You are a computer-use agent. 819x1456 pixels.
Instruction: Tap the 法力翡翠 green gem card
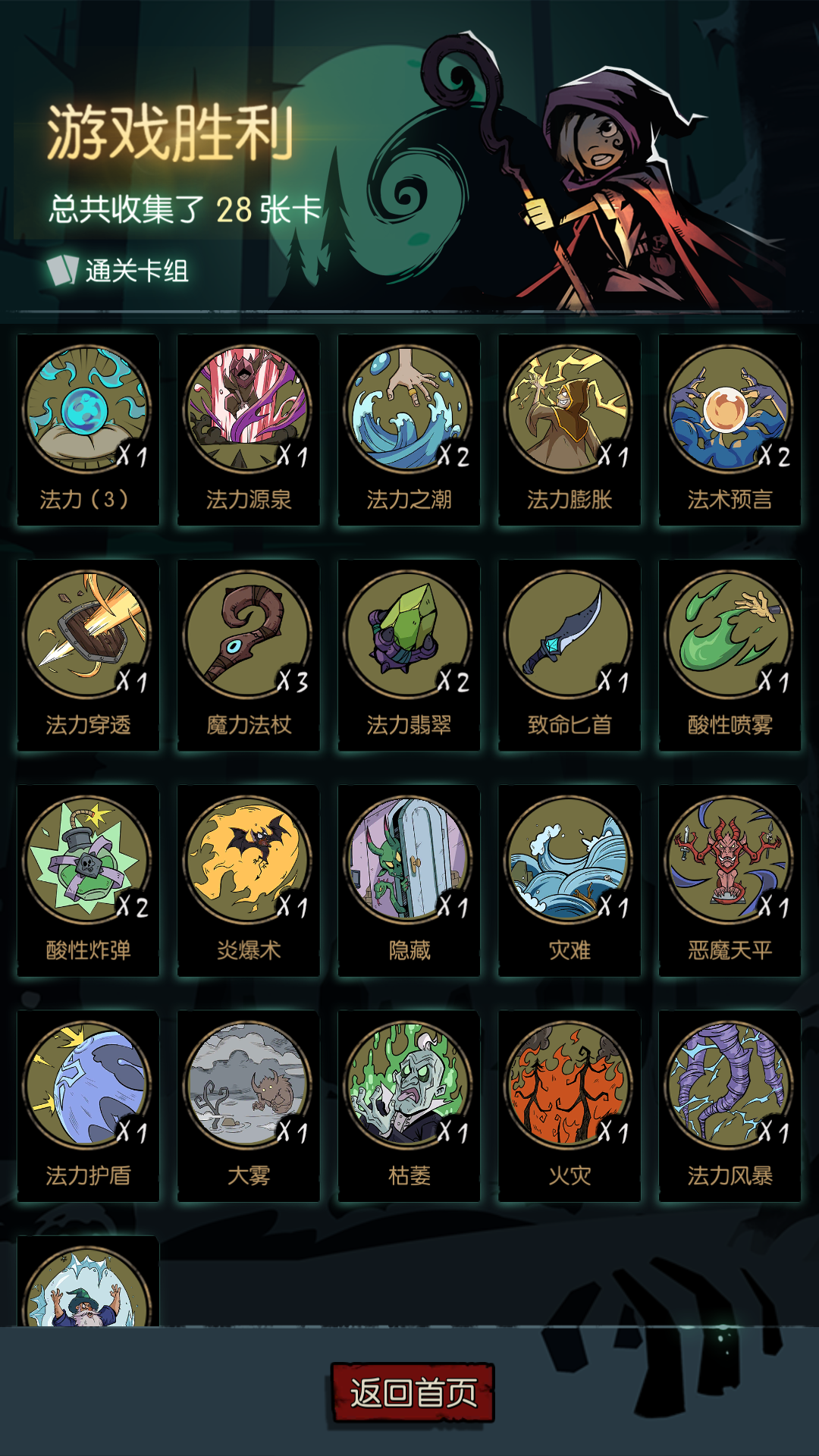tap(409, 655)
